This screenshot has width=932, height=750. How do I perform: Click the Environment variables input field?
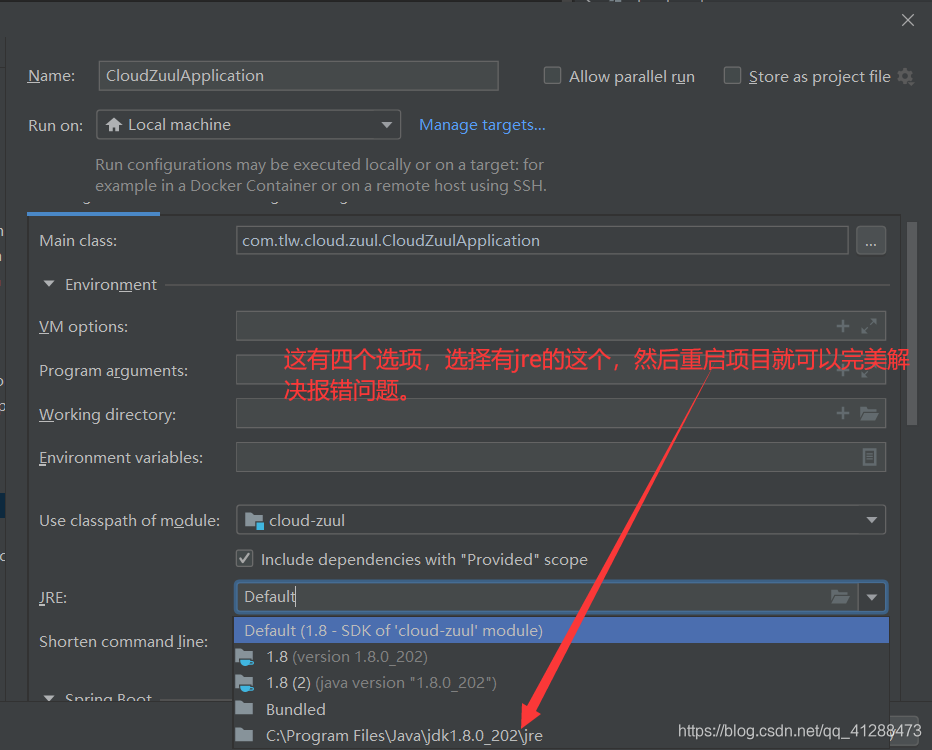561,457
